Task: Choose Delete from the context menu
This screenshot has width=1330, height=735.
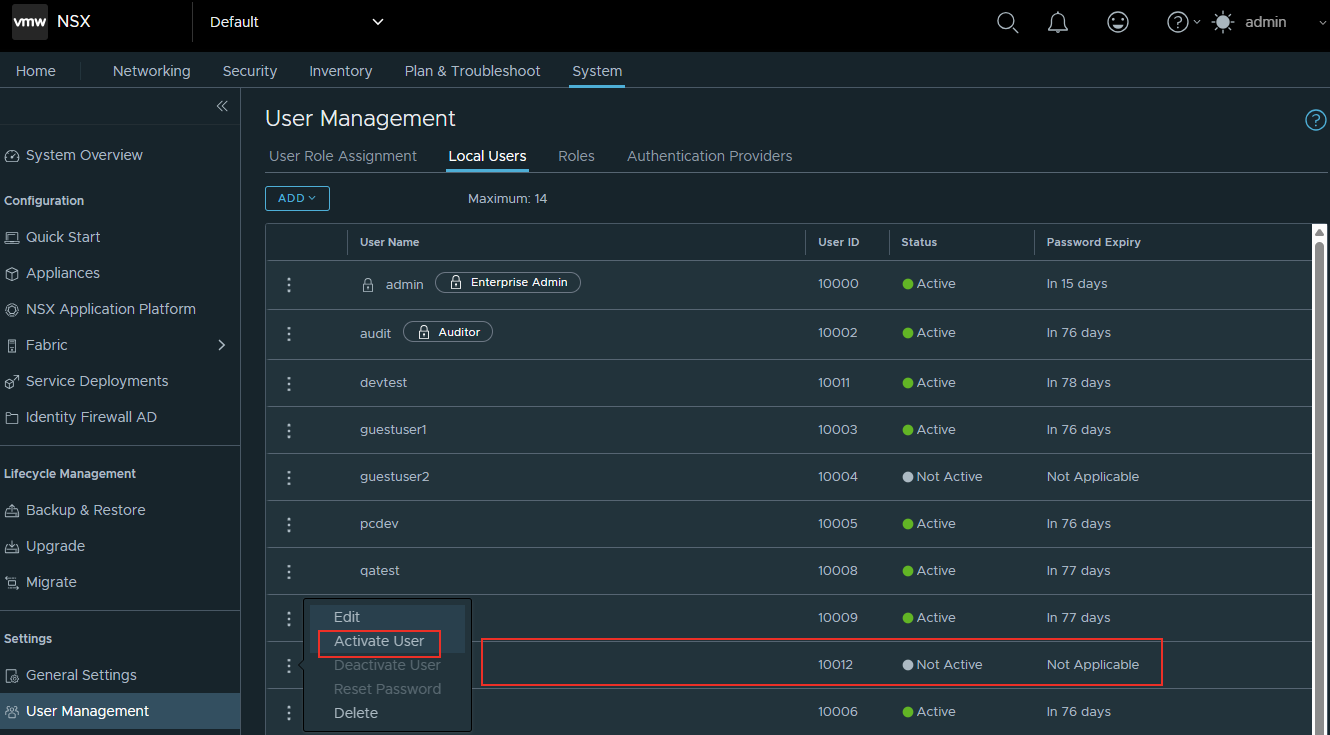Action: click(x=356, y=713)
